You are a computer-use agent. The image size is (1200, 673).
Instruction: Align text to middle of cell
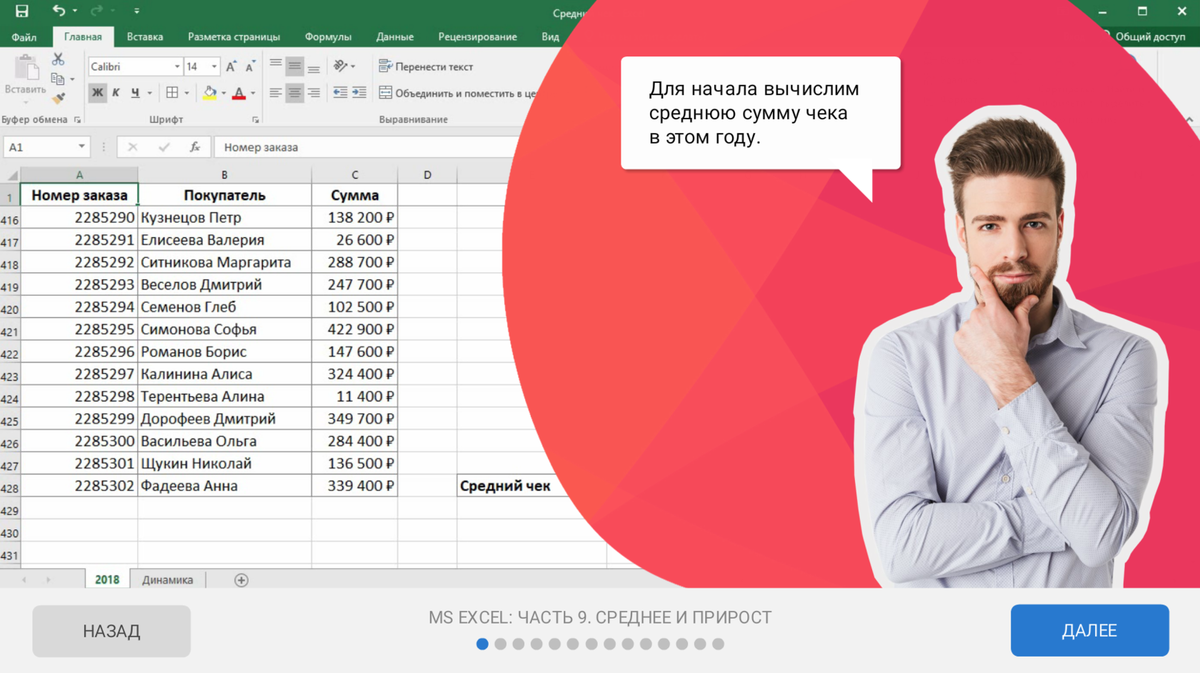coord(294,66)
